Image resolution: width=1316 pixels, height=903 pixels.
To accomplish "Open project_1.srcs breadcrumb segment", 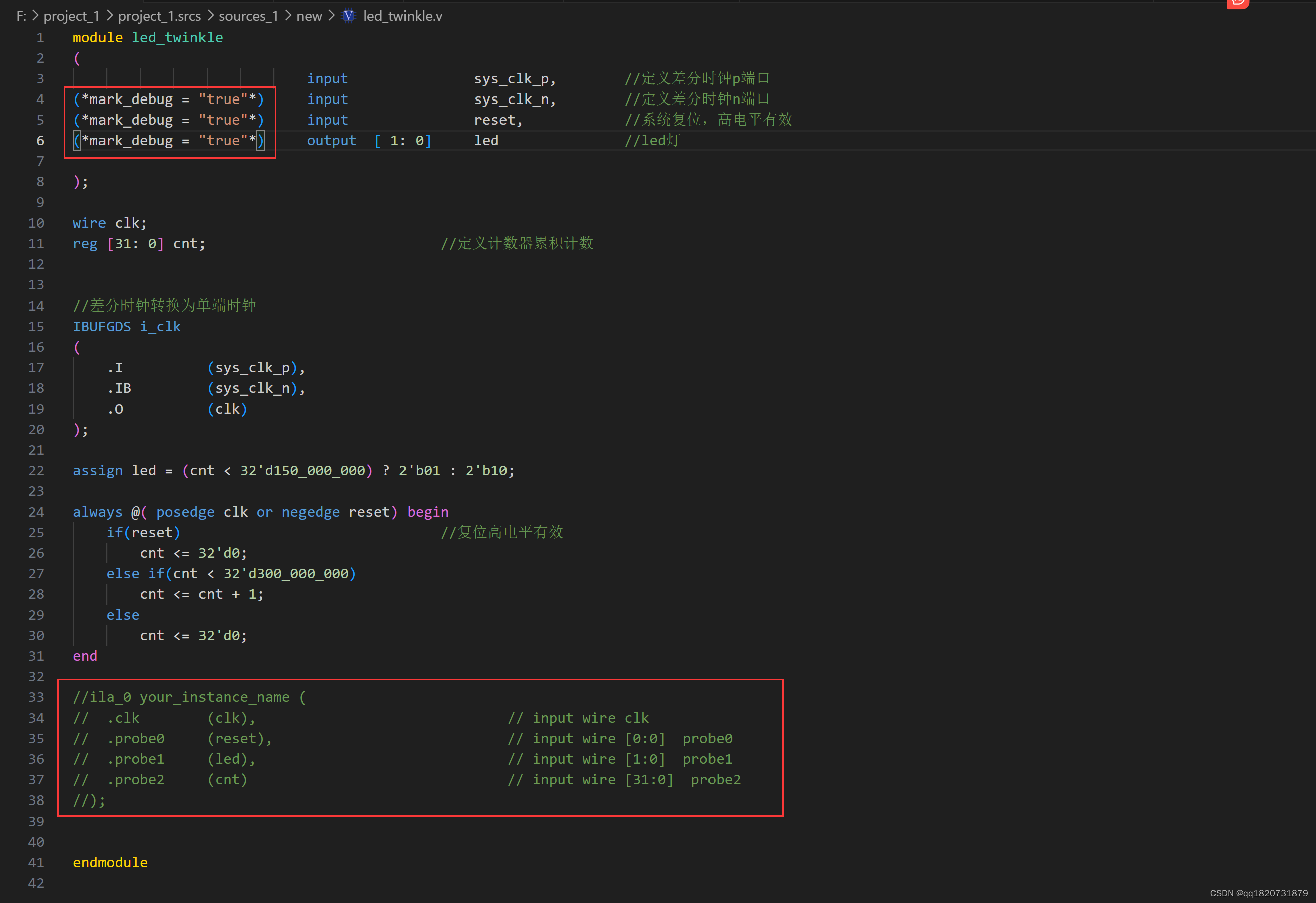I will (x=159, y=16).
